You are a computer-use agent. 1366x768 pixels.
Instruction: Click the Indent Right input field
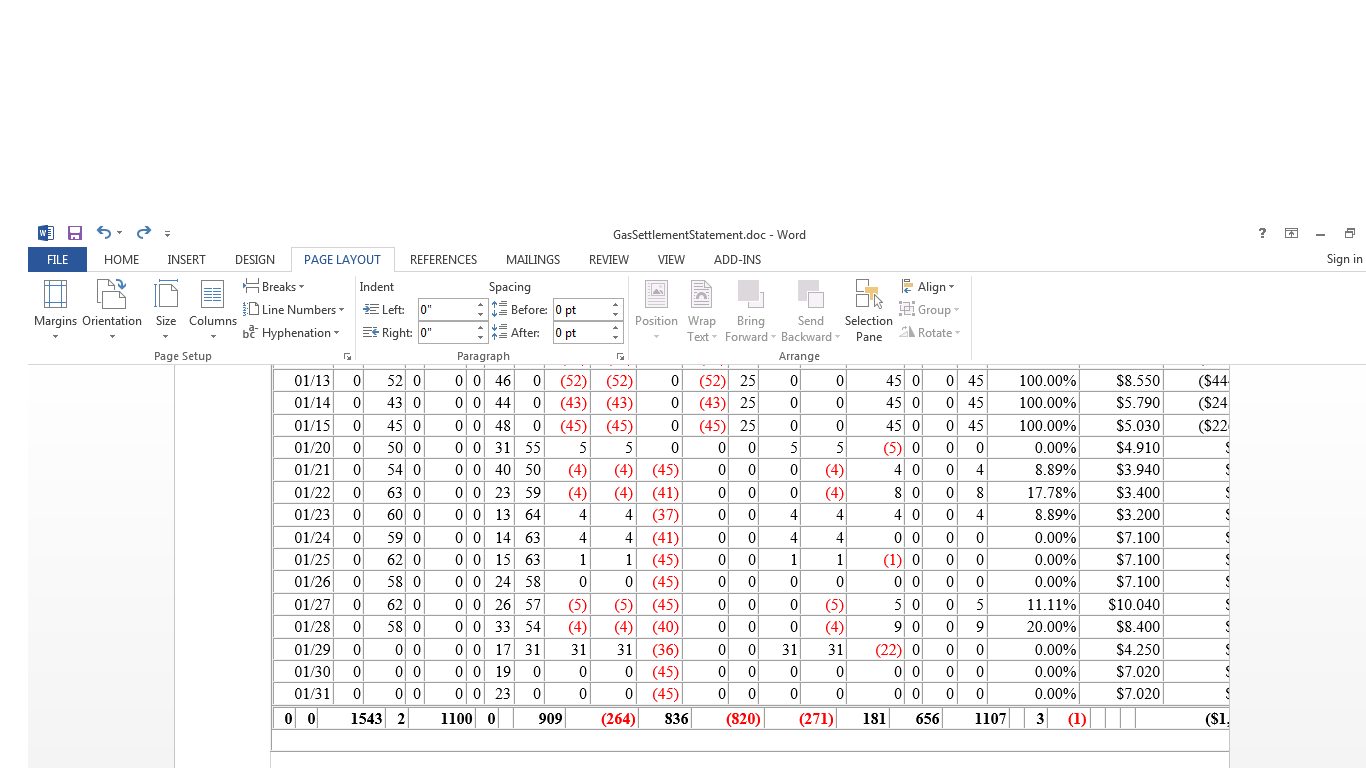click(x=446, y=333)
